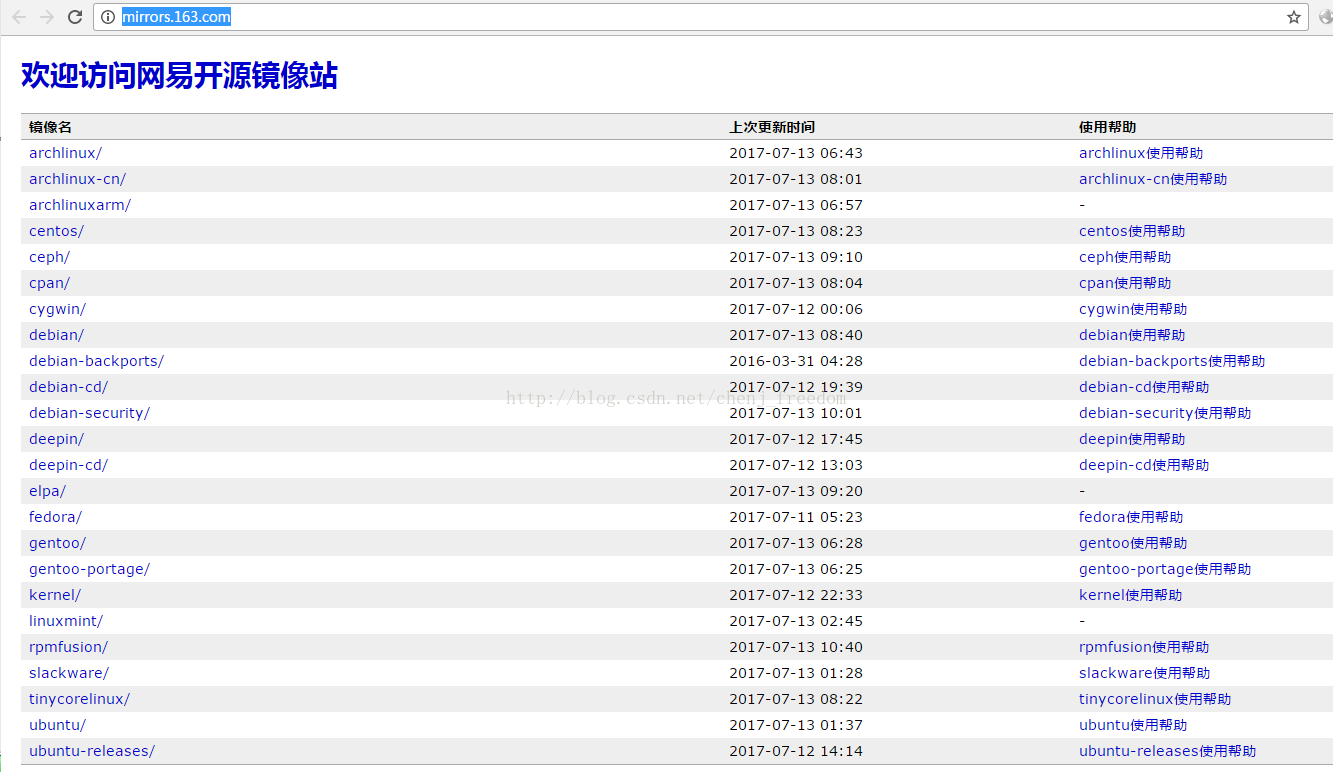The height and width of the screenshot is (775, 1333).
Task: Open kernel使用帮助 help link
Action: (1130, 595)
